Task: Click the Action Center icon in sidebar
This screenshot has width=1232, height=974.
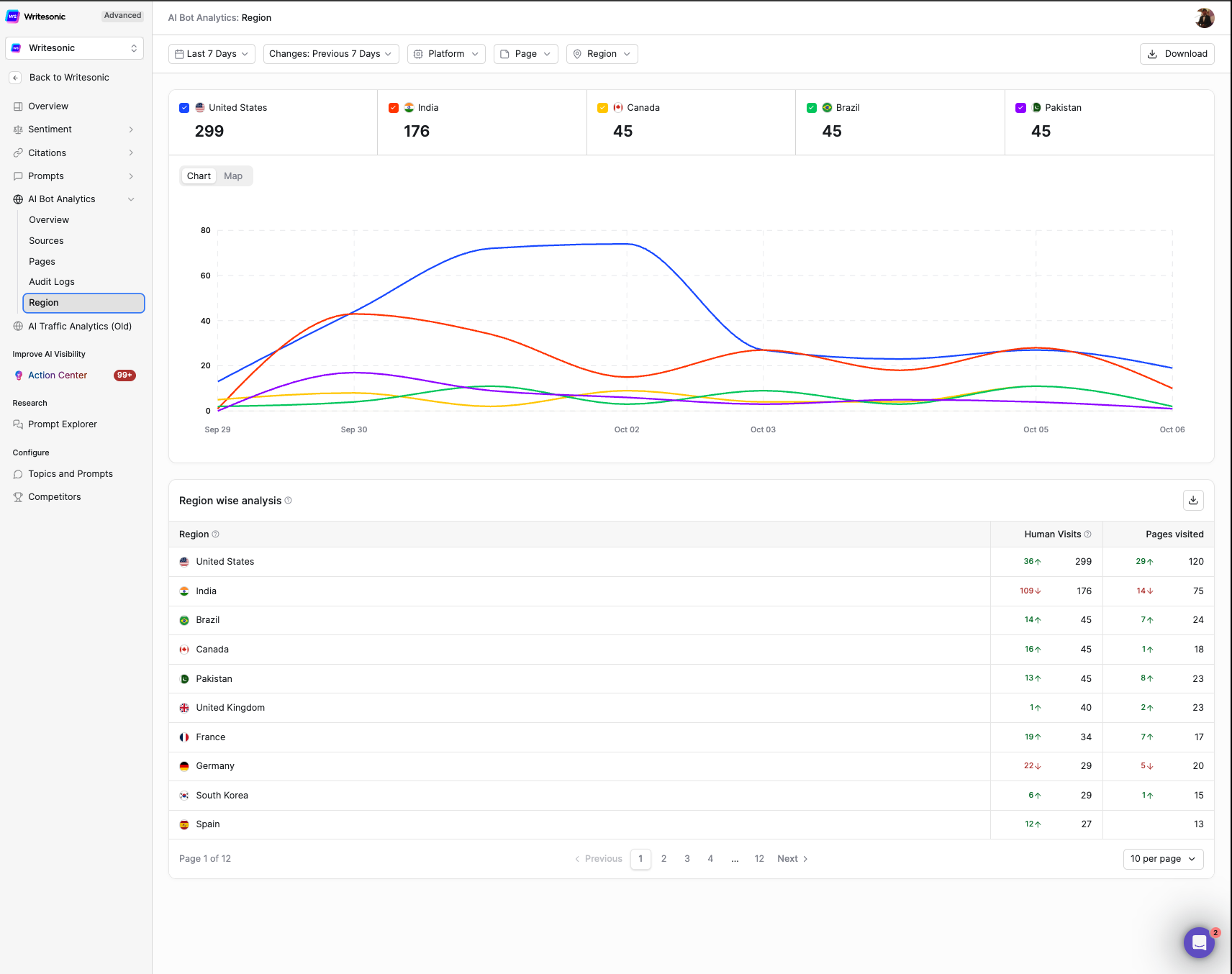Action: (19, 376)
